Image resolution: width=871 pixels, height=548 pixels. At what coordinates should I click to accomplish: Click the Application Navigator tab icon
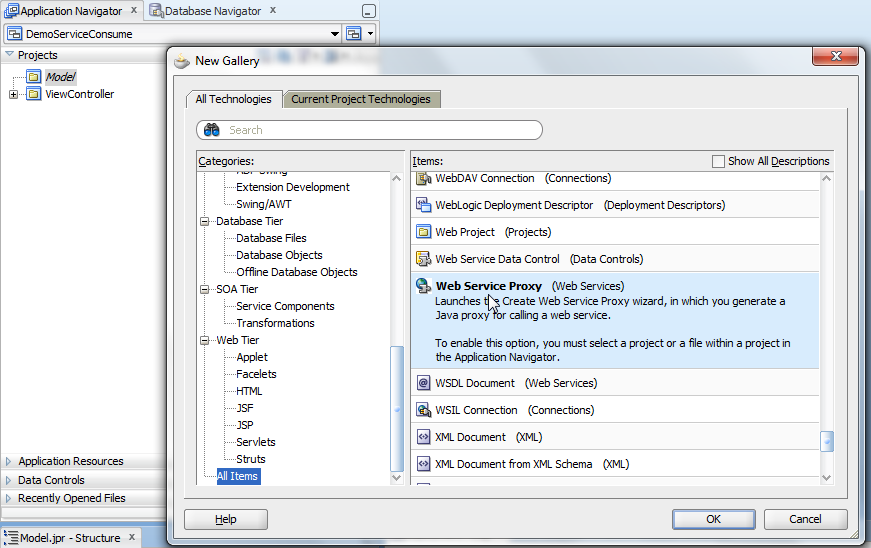coord(11,11)
